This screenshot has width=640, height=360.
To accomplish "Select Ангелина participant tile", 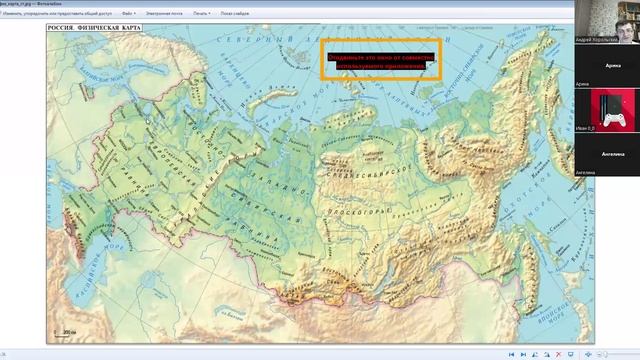I will pos(607,155).
